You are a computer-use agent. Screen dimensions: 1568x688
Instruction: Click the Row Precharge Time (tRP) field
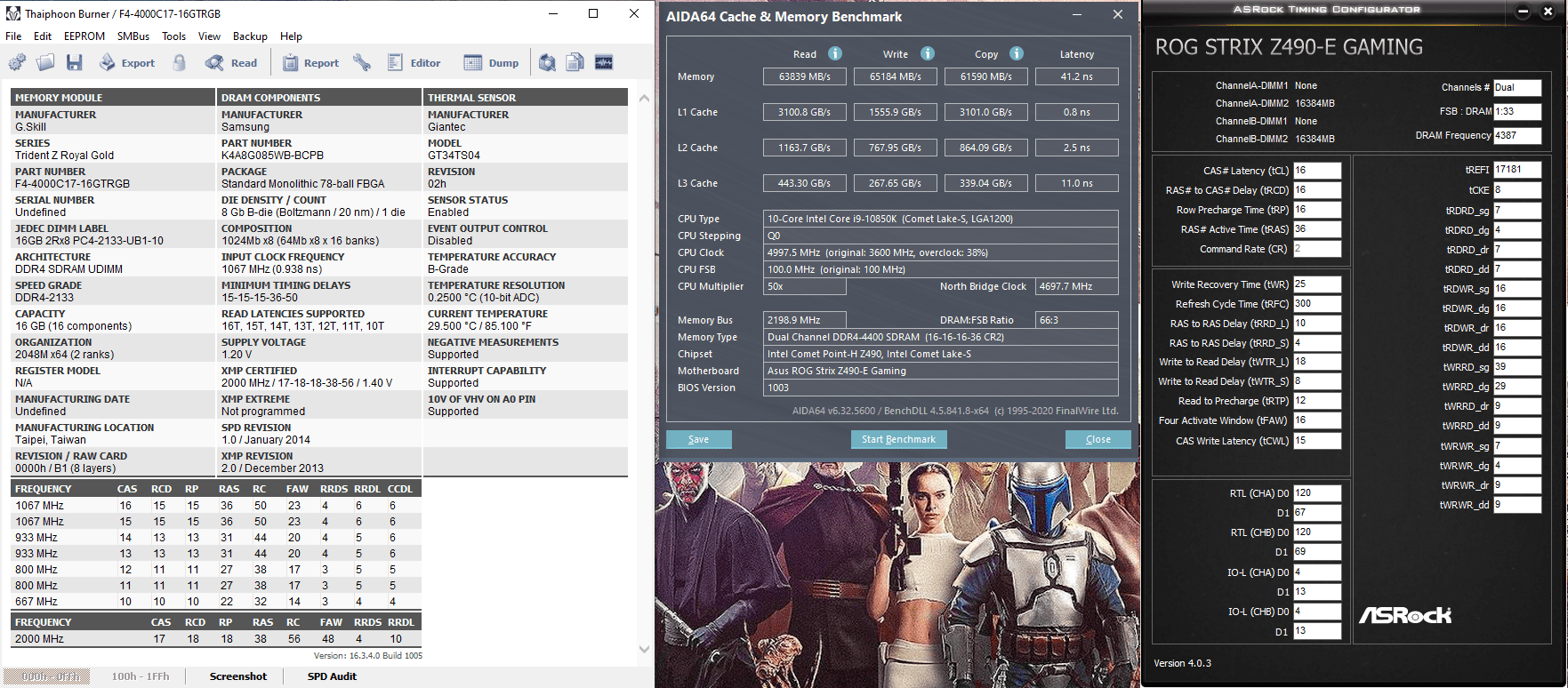(x=1317, y=210)
